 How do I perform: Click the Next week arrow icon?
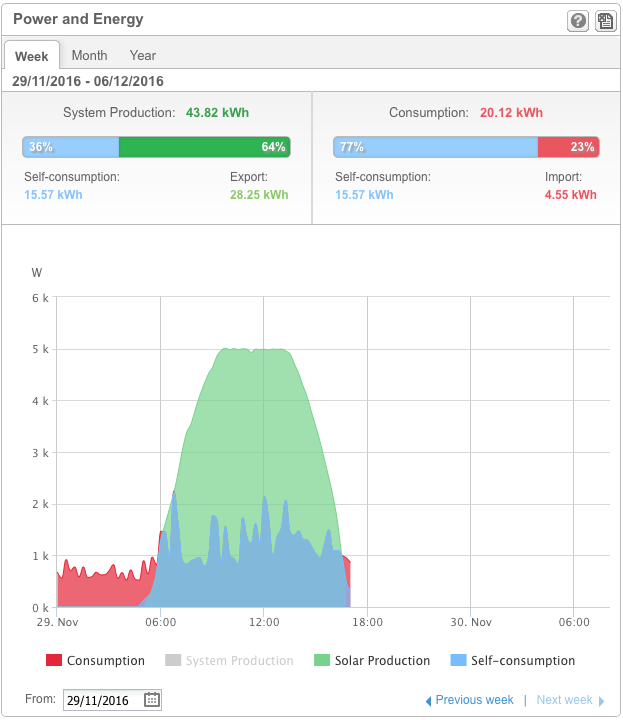601,701
